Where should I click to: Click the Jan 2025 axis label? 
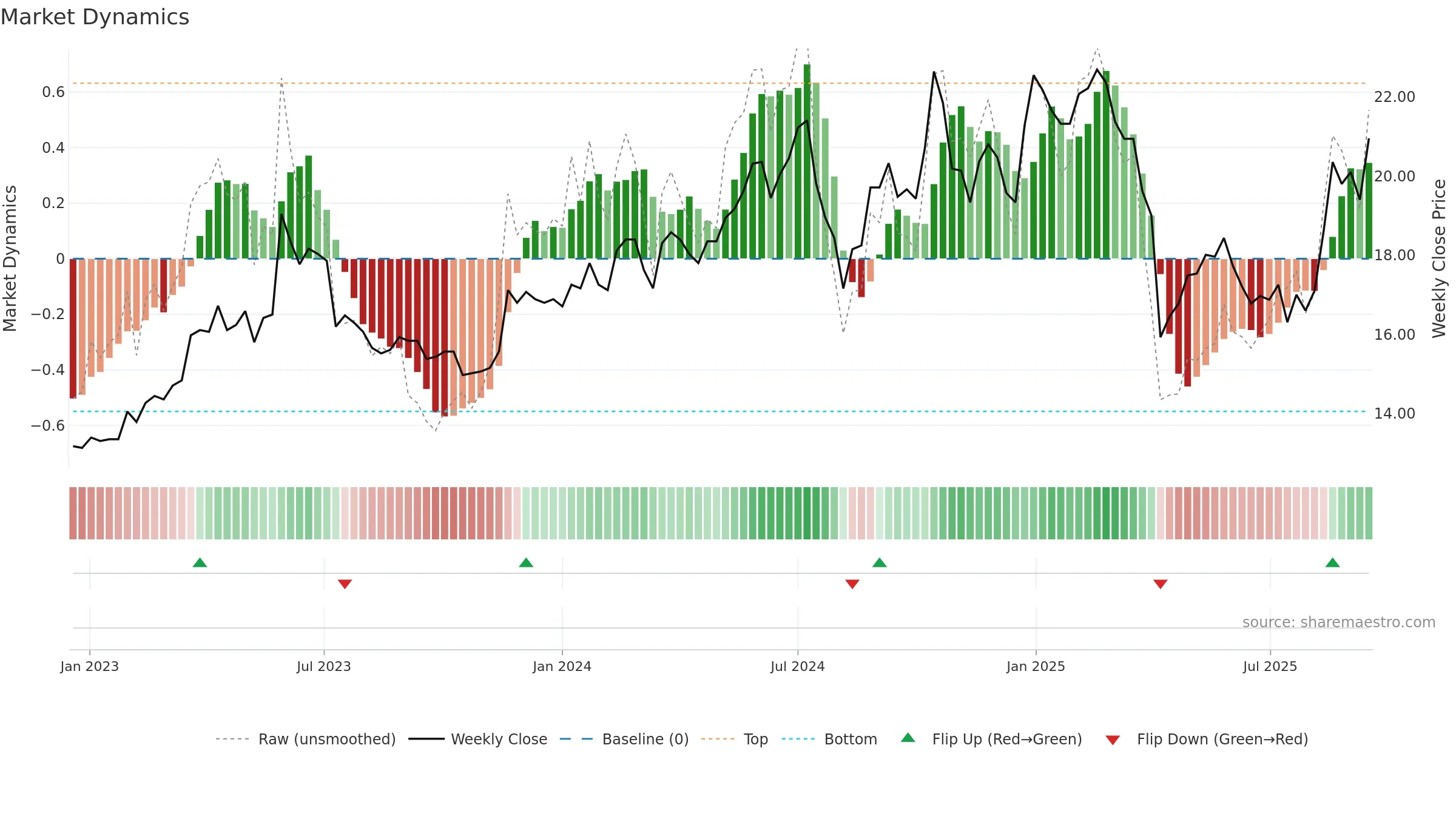(1036, 666)
